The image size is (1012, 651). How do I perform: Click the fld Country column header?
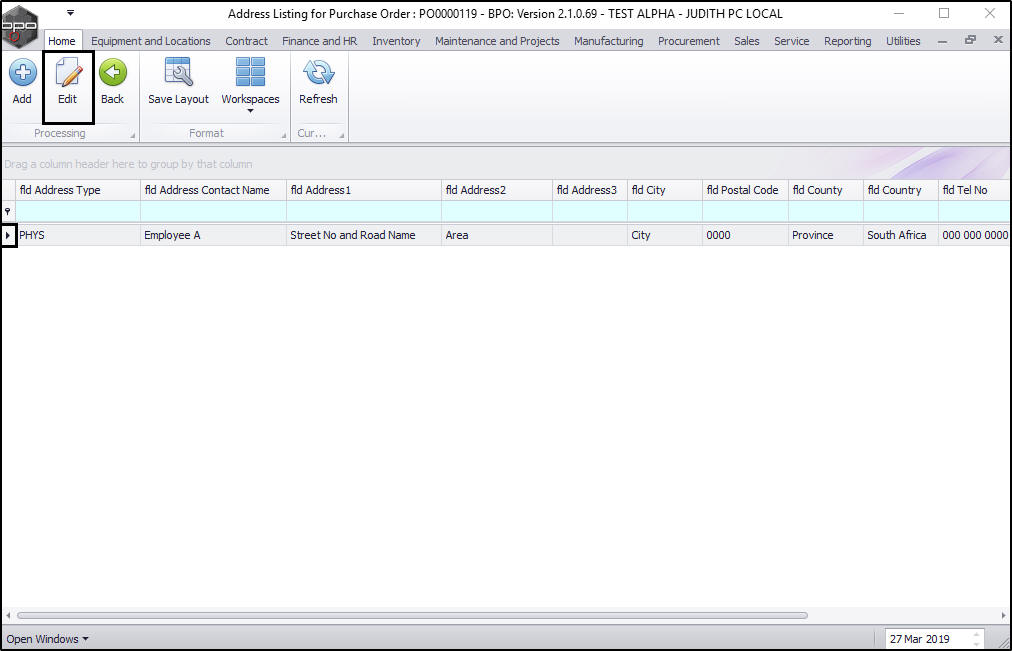pyautogui.click(x=900, y=190)
